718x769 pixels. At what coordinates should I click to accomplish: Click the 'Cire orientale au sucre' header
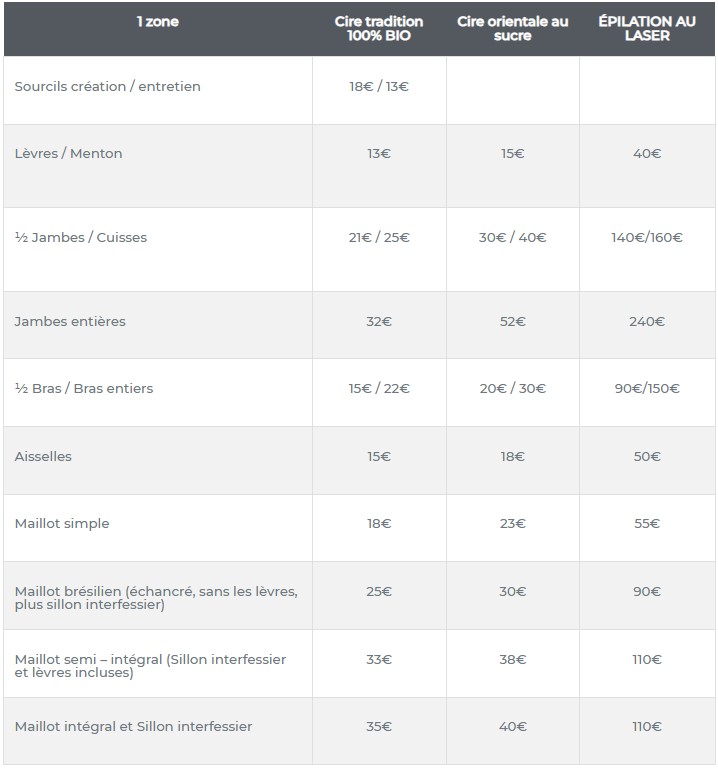click(x=512, y=29)
